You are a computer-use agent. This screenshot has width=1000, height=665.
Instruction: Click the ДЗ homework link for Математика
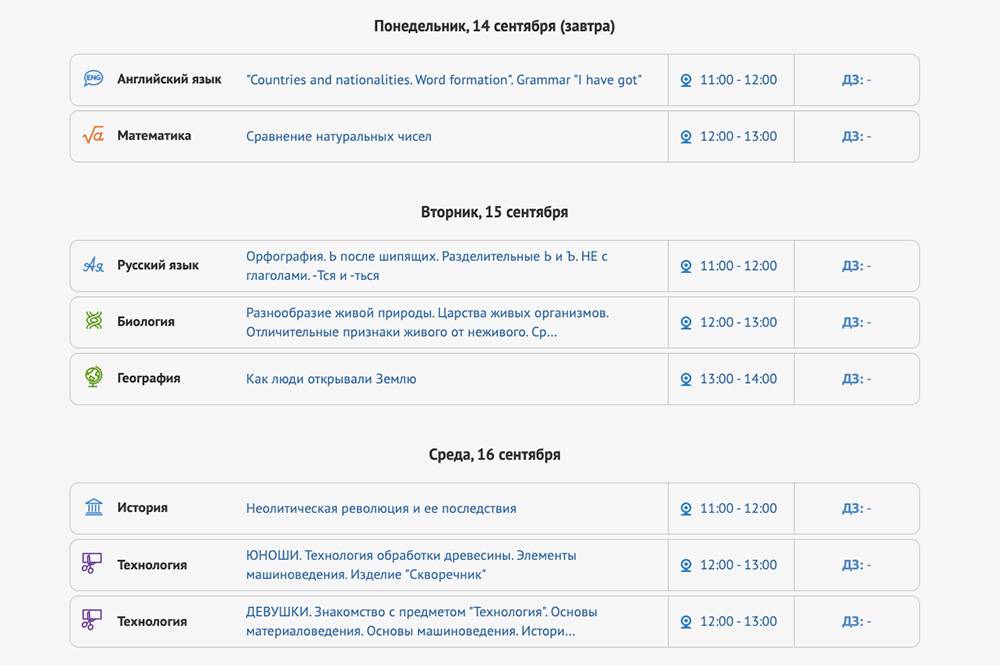855,136
